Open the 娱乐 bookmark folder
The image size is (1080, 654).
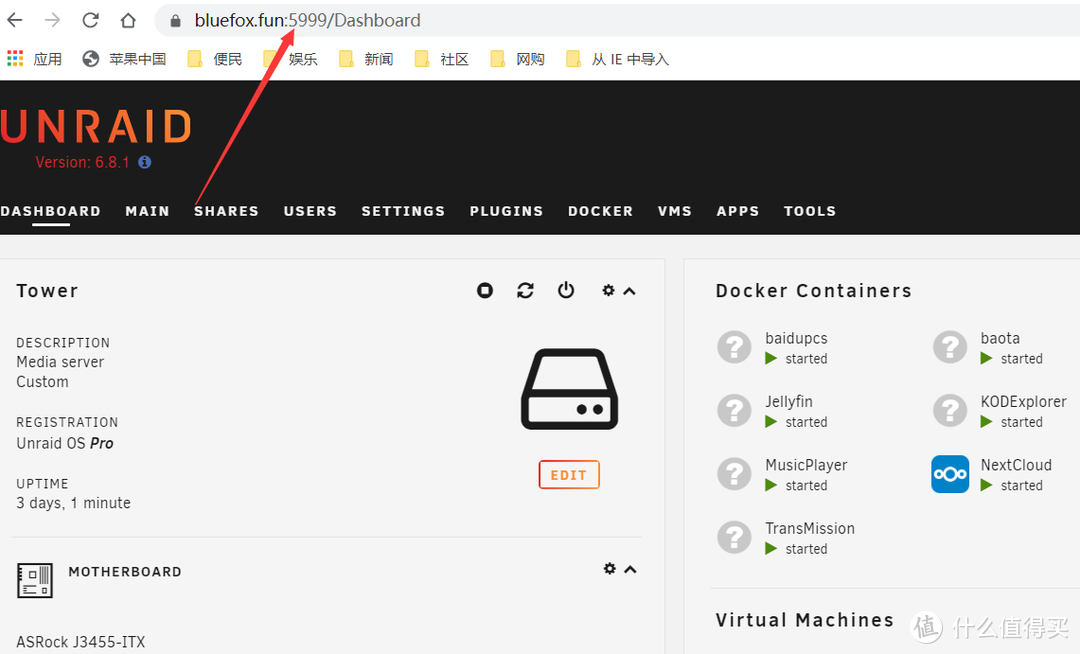[291, 59]
